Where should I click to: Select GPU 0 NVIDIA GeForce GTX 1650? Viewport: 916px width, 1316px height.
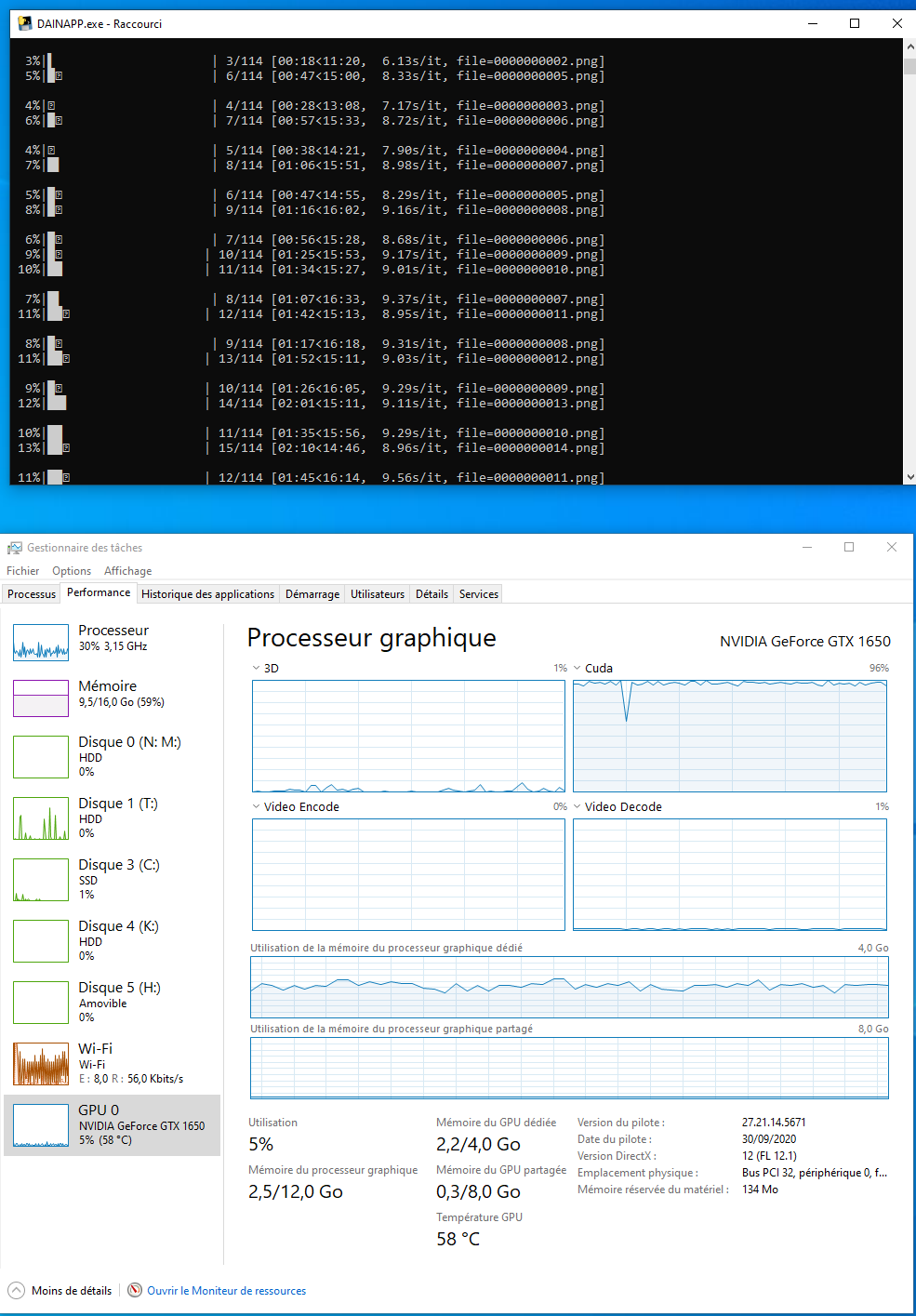click(112, 1125)
